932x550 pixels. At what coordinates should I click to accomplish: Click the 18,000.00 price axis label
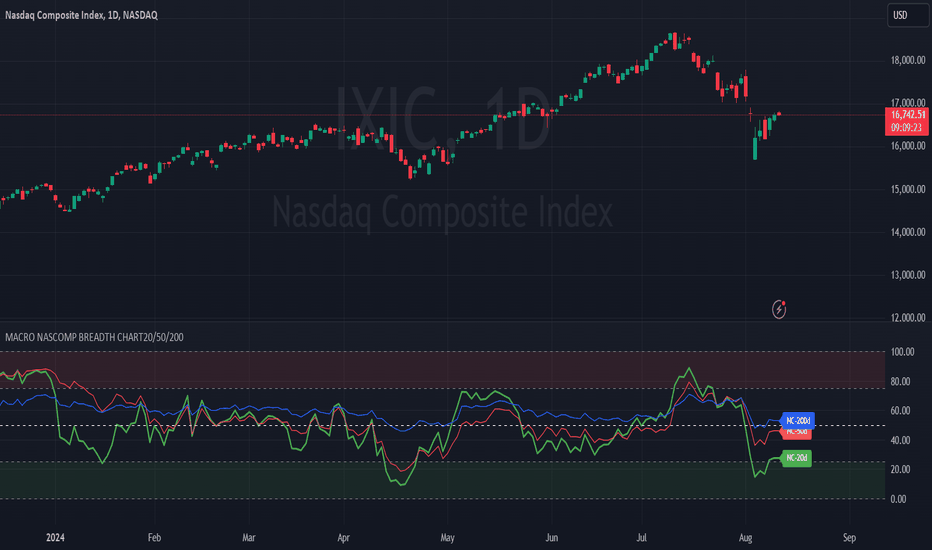click(908, 60)
